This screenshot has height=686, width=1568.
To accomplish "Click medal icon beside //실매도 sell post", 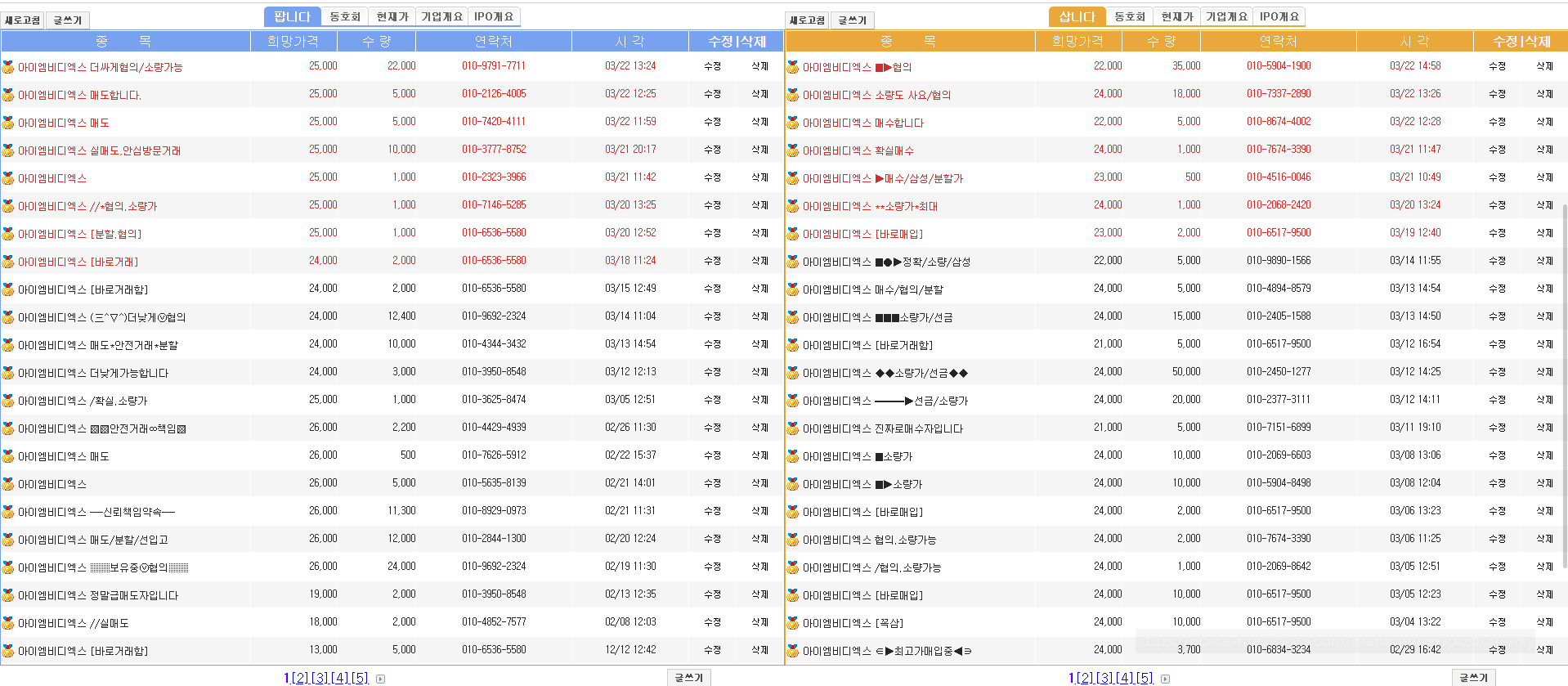I will (x=8, y=623).
